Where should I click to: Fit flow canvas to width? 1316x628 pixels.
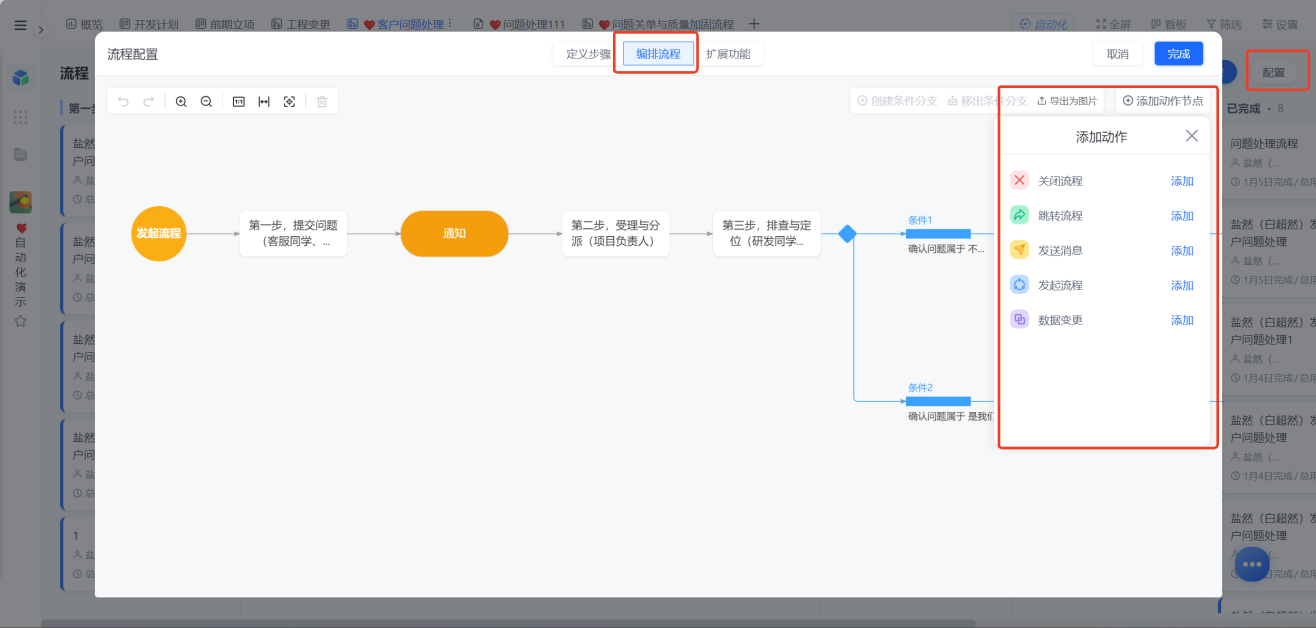(x=264, y=101)
